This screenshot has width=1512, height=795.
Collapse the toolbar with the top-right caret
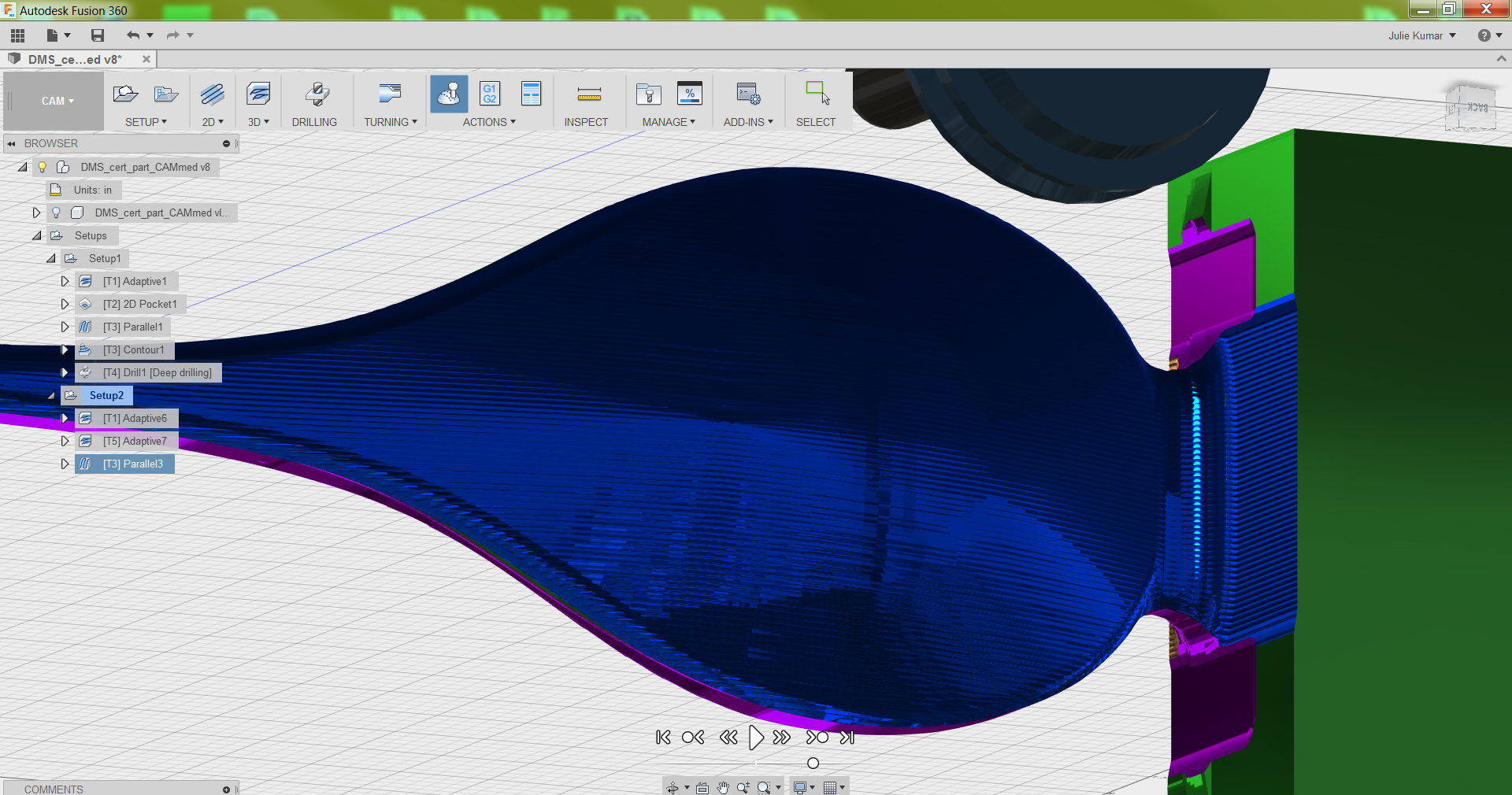click(1501, 59)
